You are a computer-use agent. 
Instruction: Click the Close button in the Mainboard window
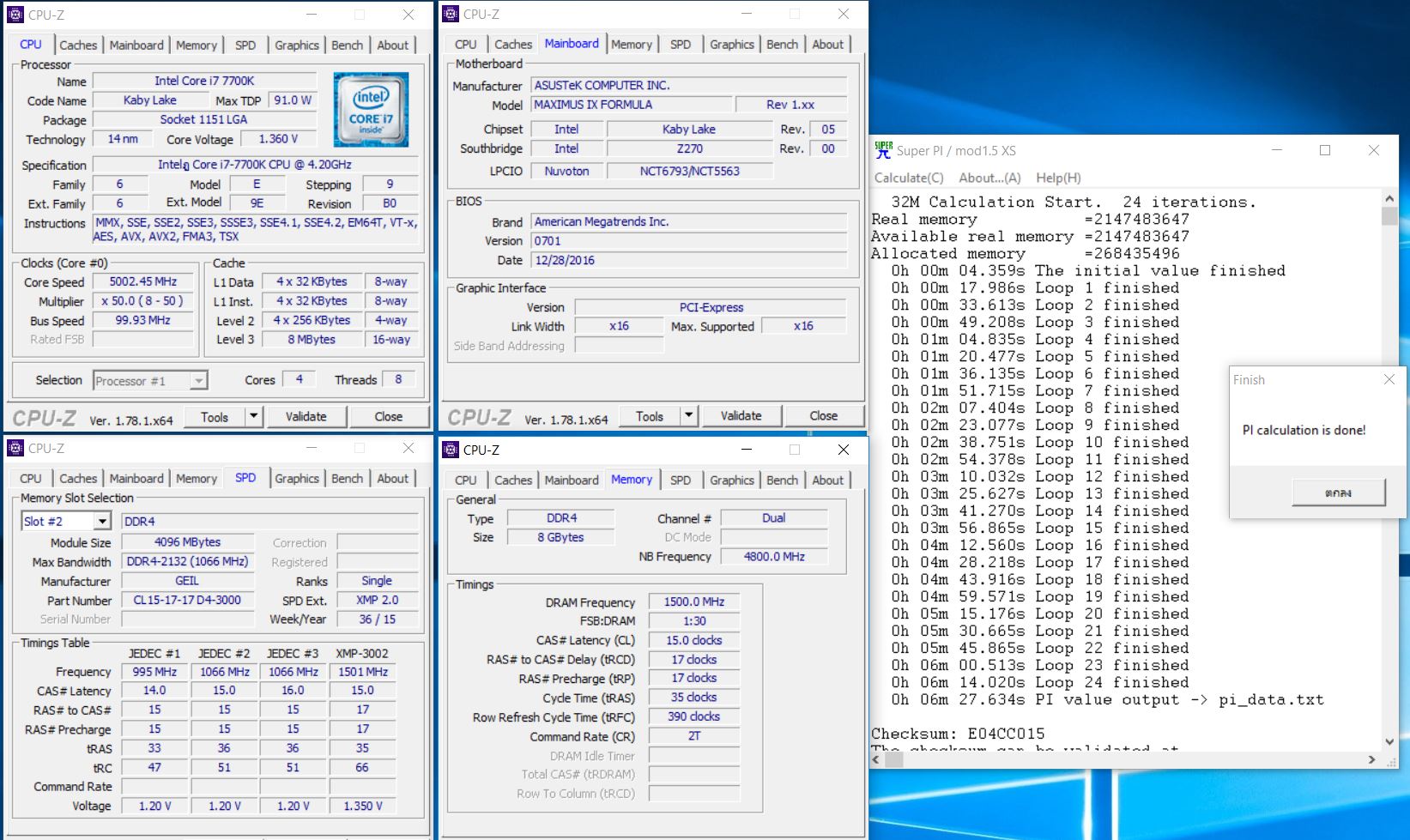(x=823, y=415)
